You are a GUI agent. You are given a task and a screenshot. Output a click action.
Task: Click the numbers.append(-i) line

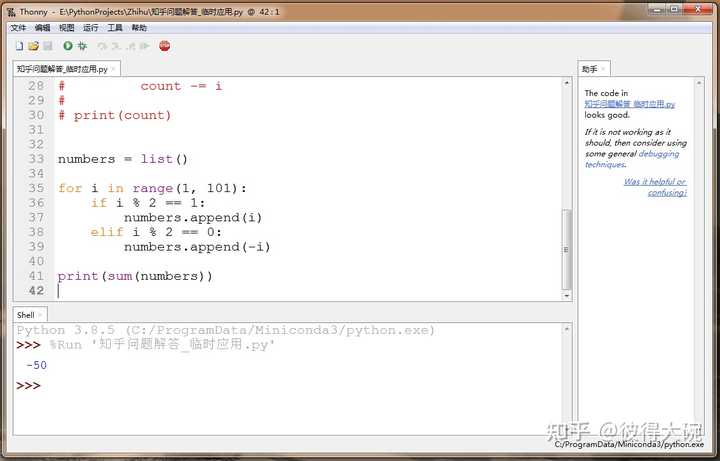click(197, 247)
